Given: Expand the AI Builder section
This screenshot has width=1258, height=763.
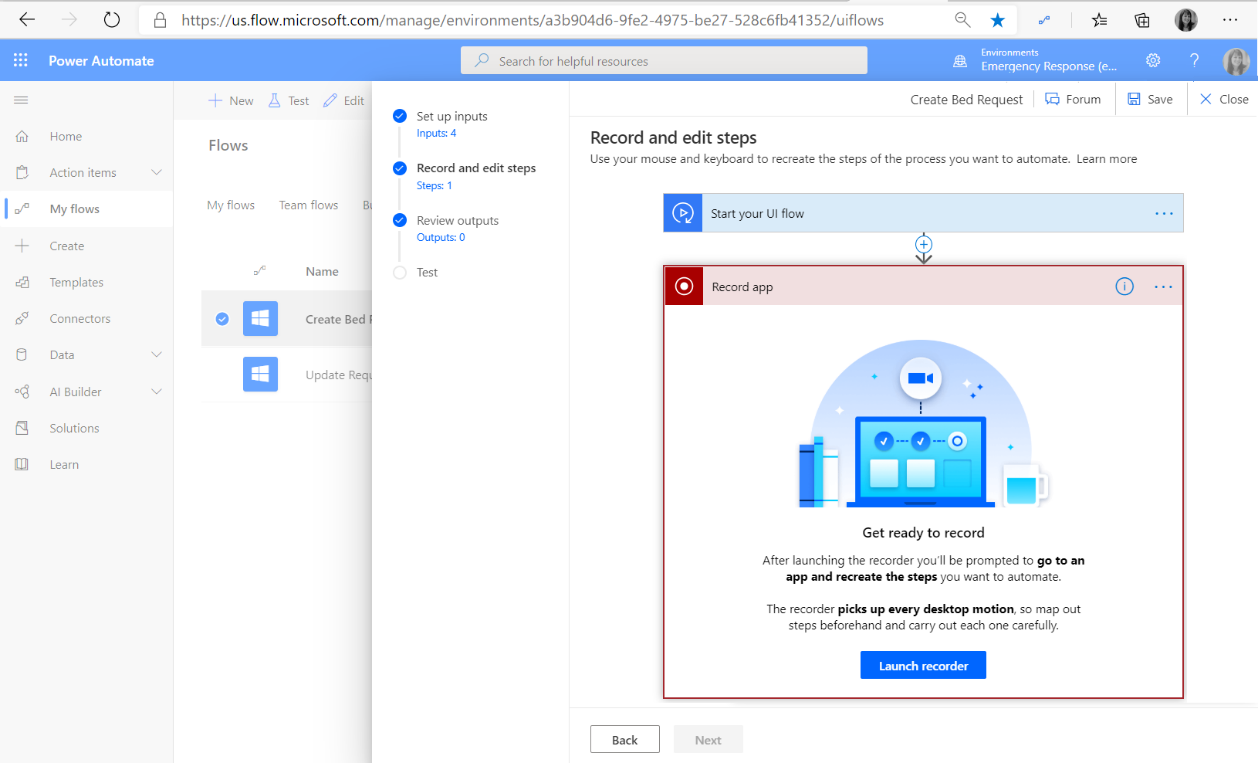Looking at the screenshot, I should click(x=156, y=392).
